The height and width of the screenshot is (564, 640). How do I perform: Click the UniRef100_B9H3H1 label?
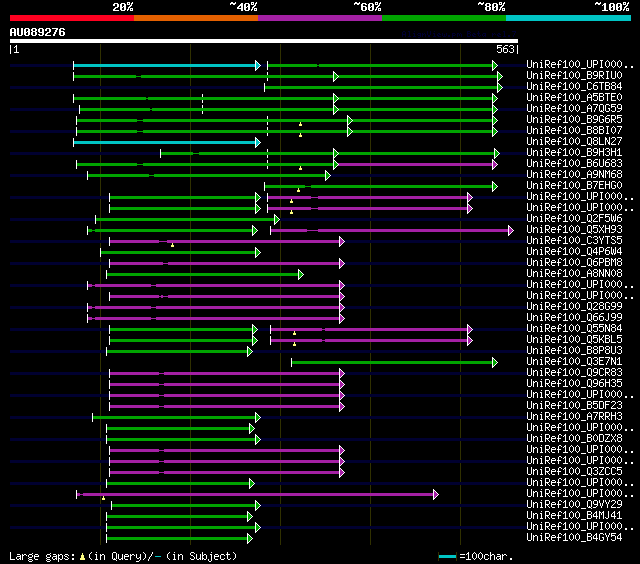pos(574,153)
